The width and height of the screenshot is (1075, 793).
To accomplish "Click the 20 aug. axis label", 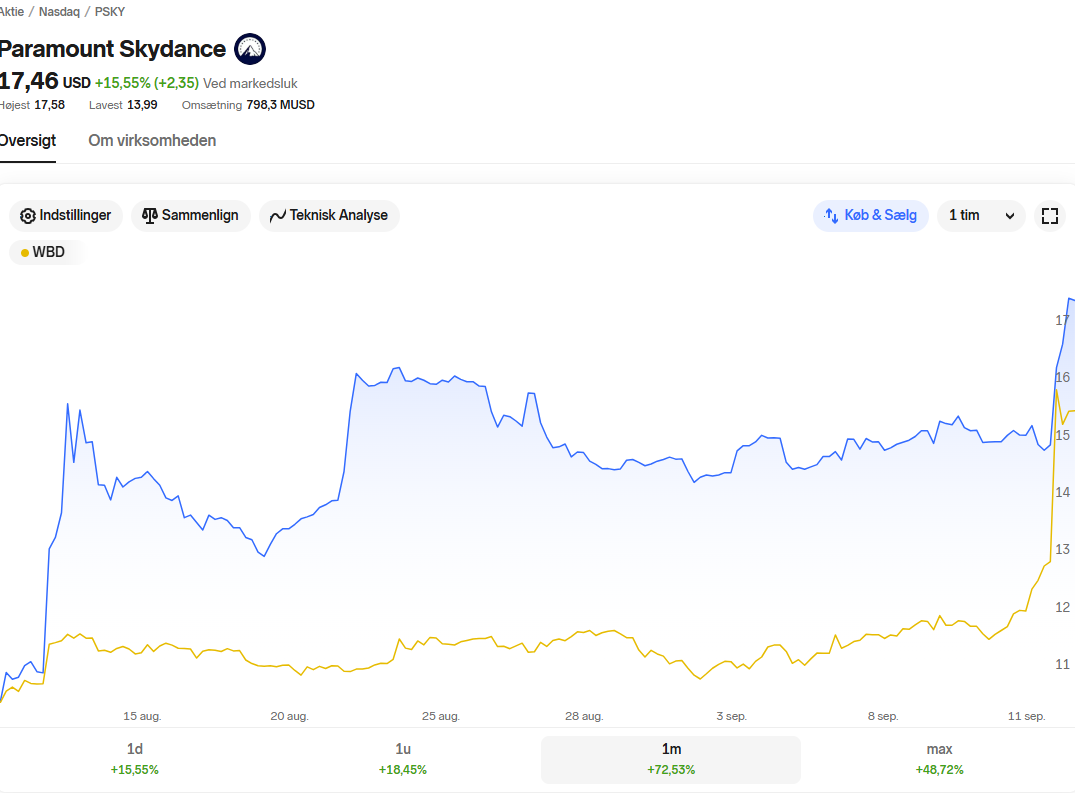I will pos(289,716).
